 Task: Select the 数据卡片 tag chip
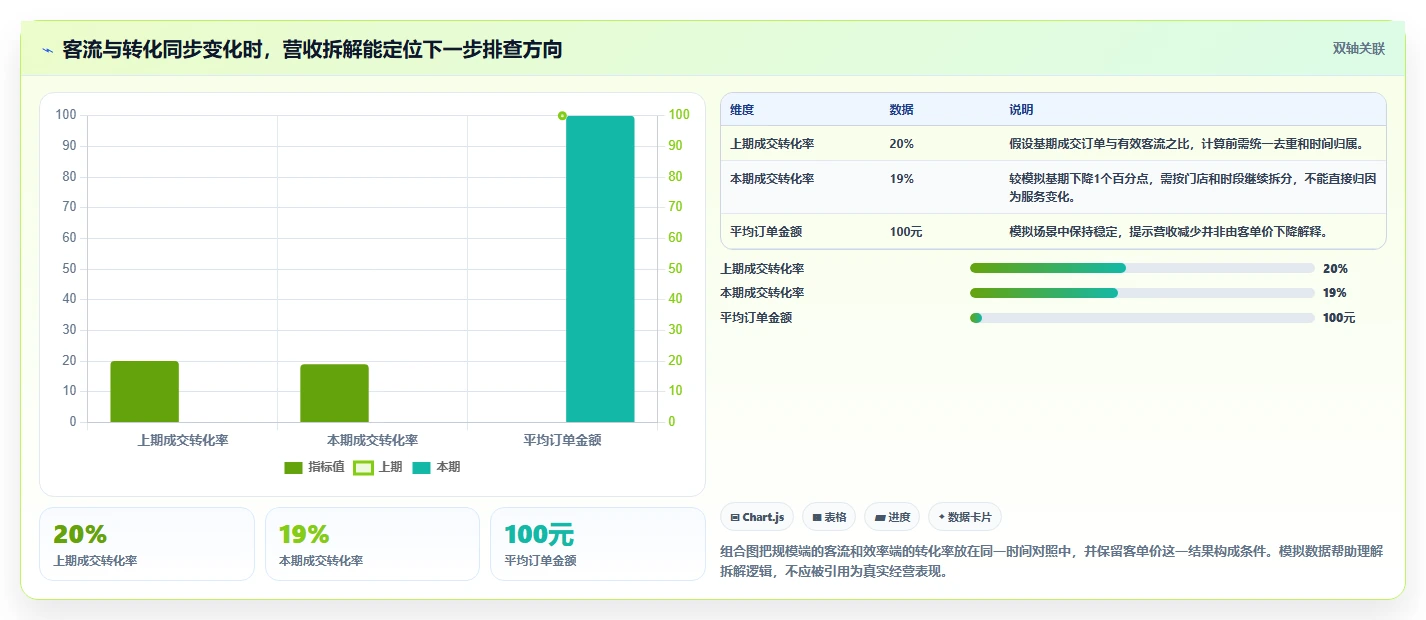[x=964, y=517]
